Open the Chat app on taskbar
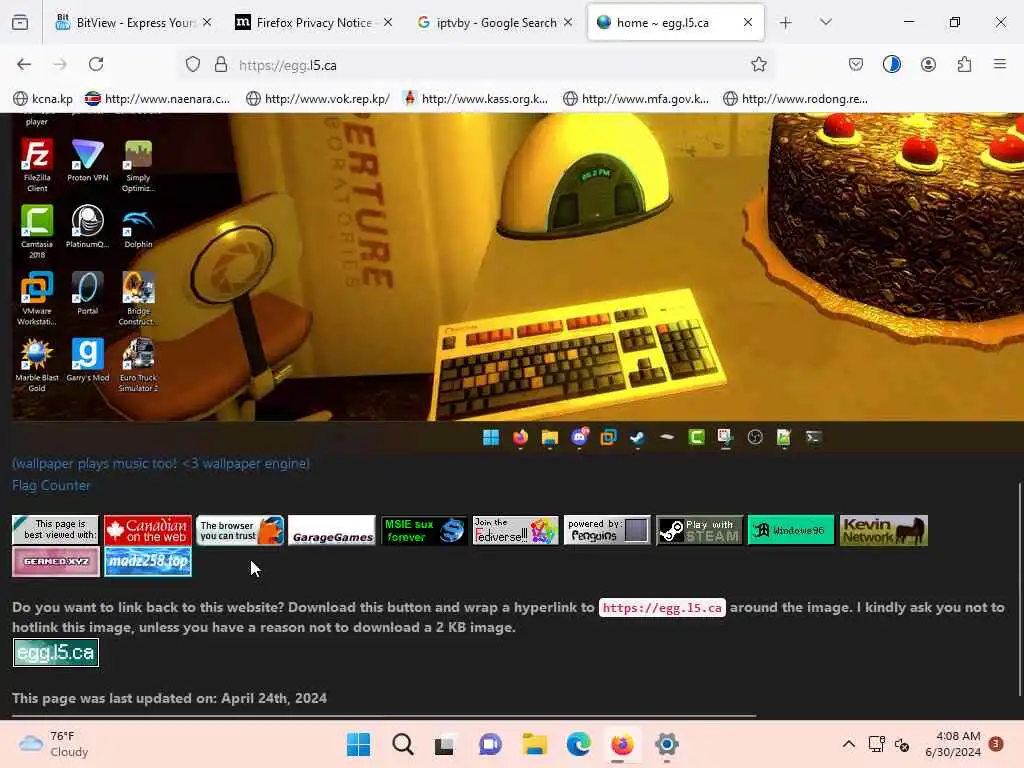This screenshot has width=1024, height=768. [x=490, y=744]
